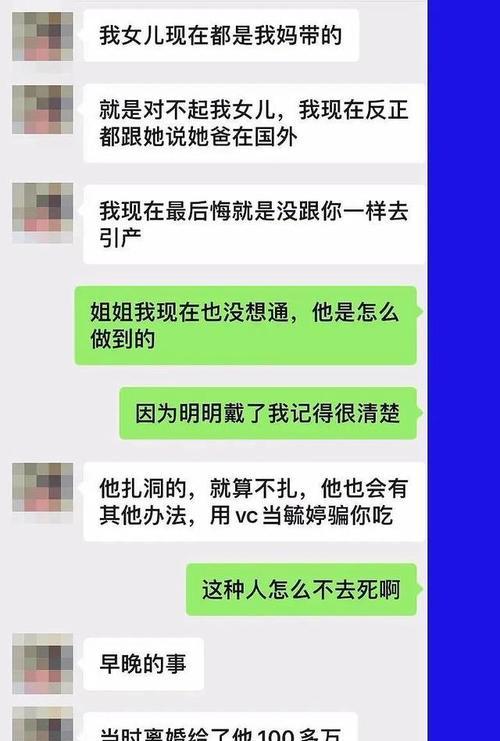The width and height of the screenshot is (500, 741).
Task: Select green bubble '这种人怎么不去死啊'
Action: click(x=302, y=590)
